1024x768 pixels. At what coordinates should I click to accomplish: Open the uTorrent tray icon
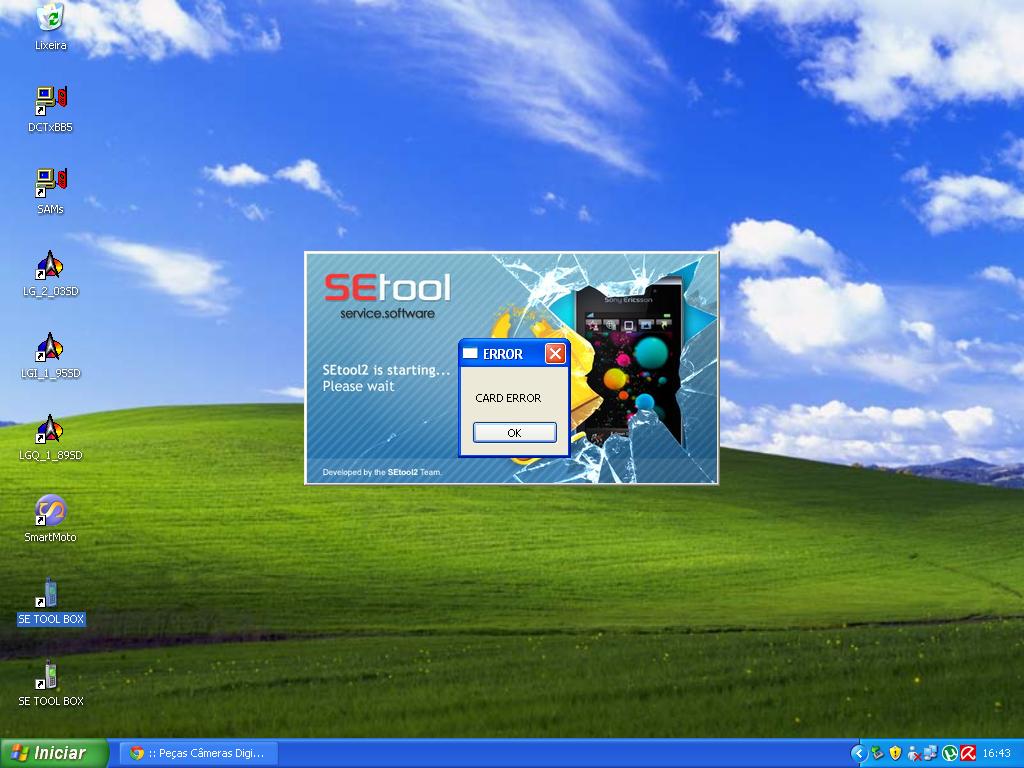click(x=950, y=754)
